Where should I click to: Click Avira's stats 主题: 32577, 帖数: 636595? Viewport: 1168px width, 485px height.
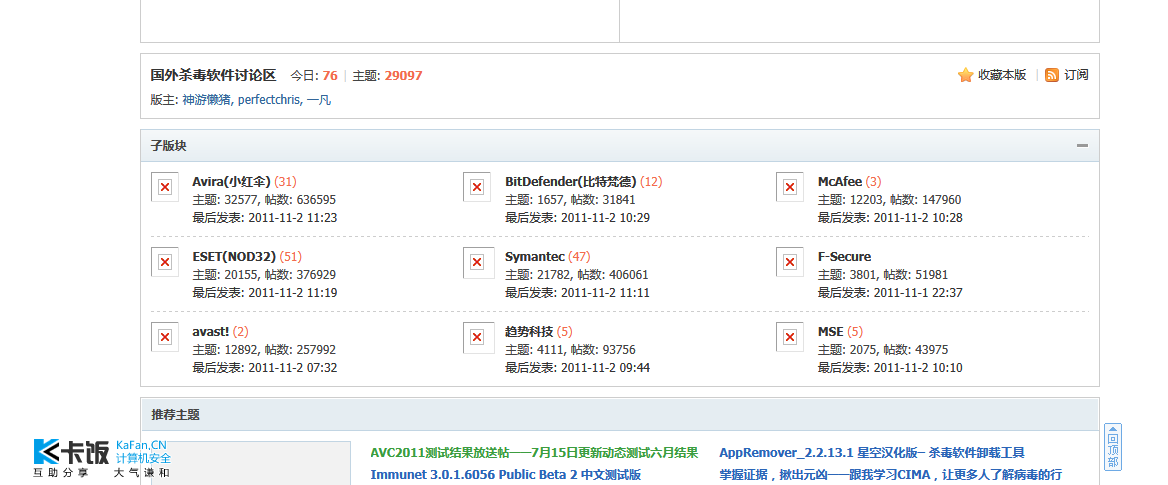click(264, 200)
